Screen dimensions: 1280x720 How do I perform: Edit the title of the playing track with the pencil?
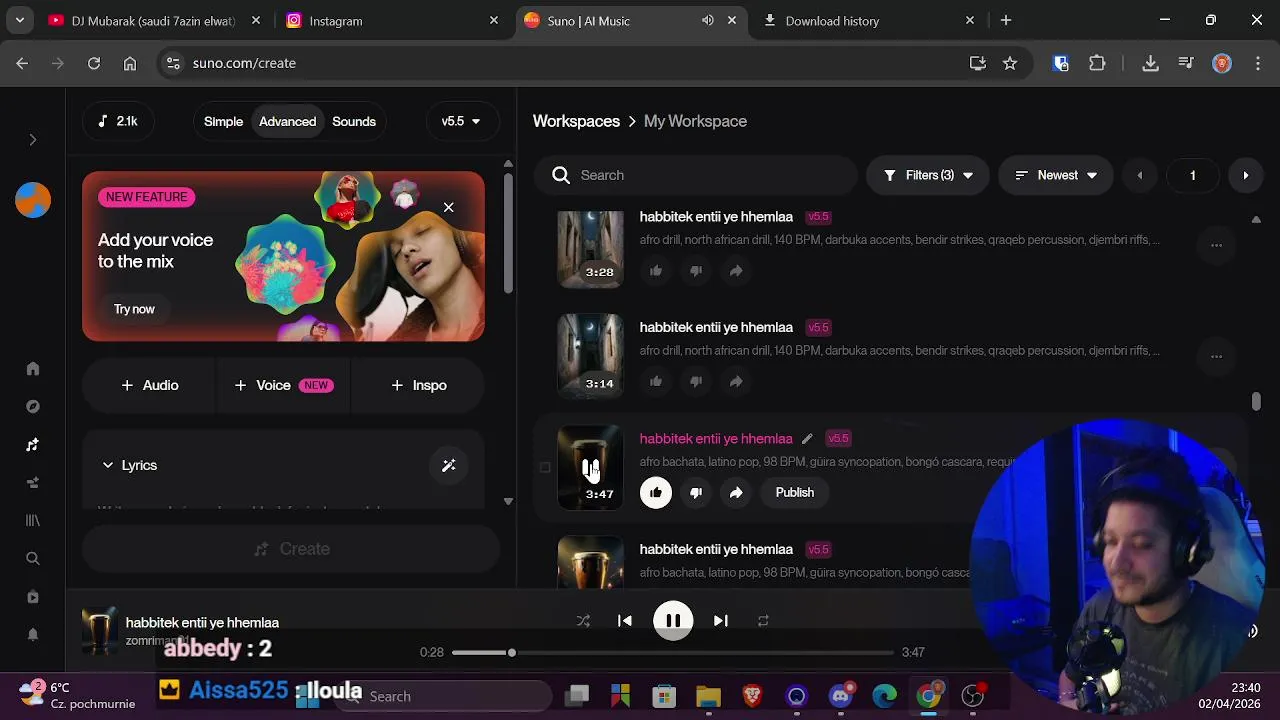pyautogui.click(x=807, y=438)
